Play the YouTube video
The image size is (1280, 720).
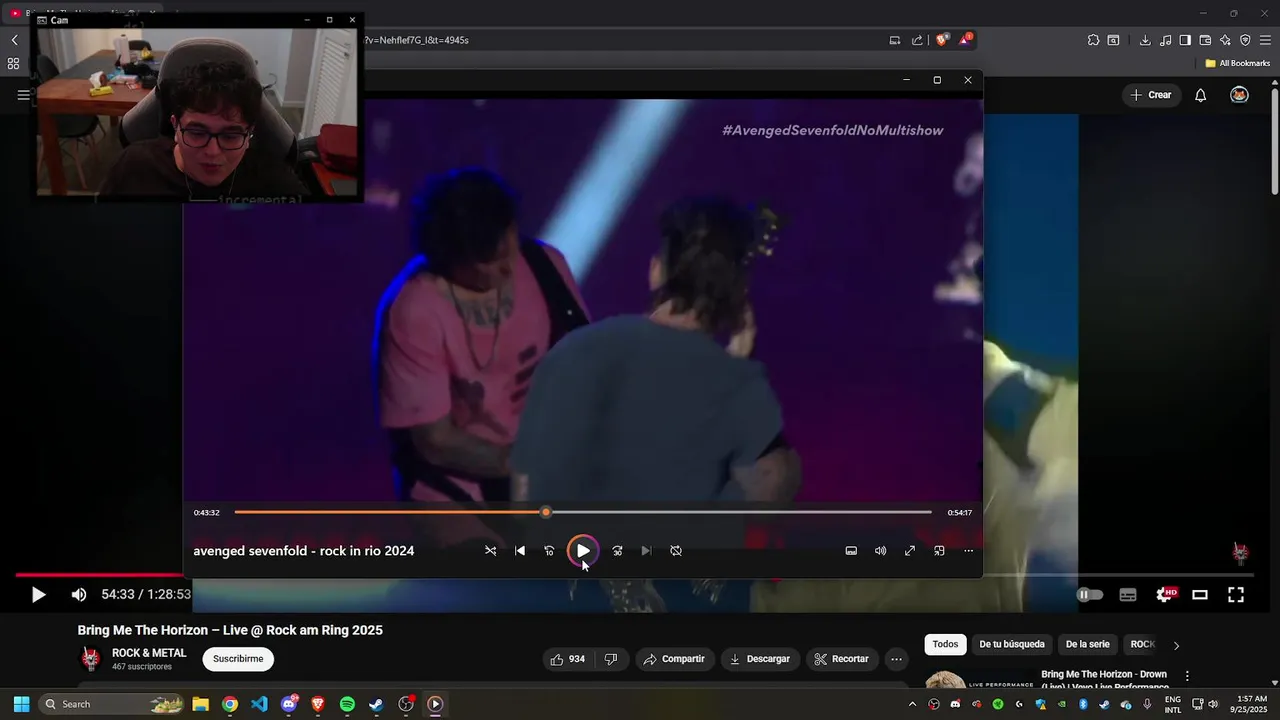pyautogui.click(x=38, y=595)
